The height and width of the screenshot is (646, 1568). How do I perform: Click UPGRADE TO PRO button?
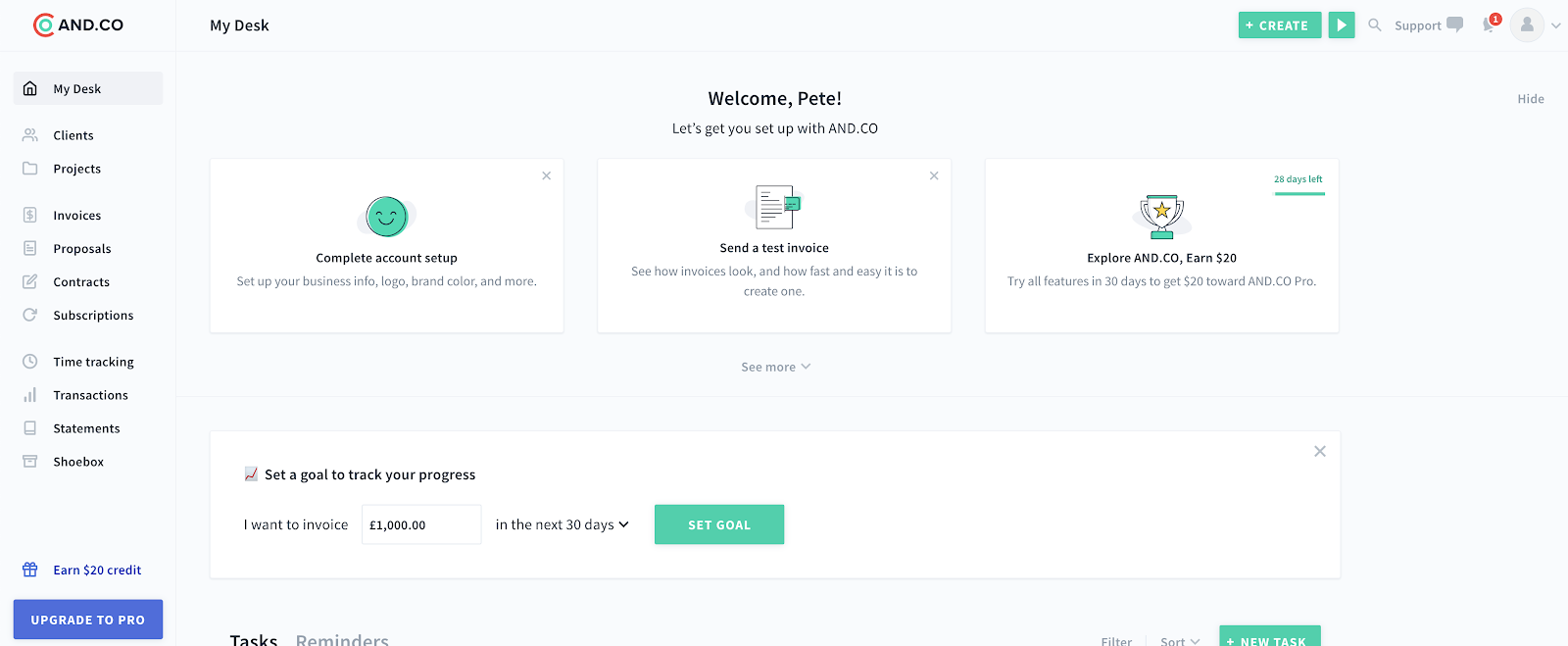click(88, 620)
